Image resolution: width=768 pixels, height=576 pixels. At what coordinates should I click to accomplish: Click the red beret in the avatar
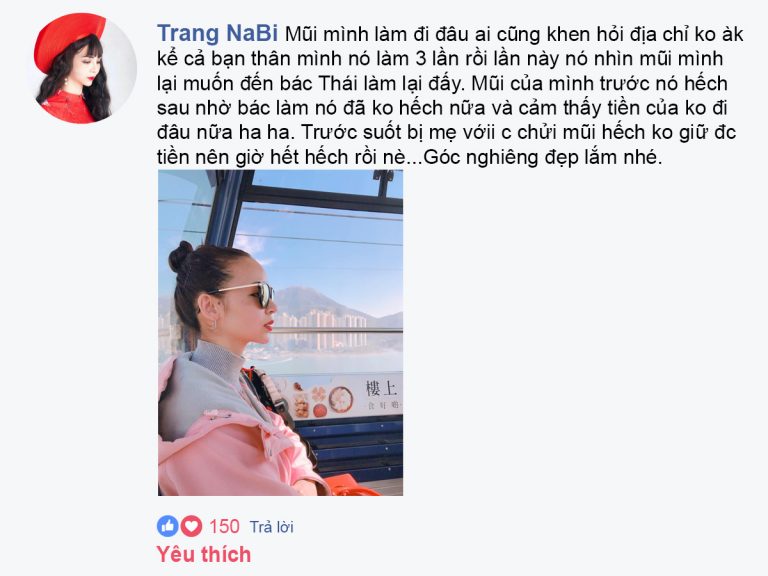tap(69, 40)
